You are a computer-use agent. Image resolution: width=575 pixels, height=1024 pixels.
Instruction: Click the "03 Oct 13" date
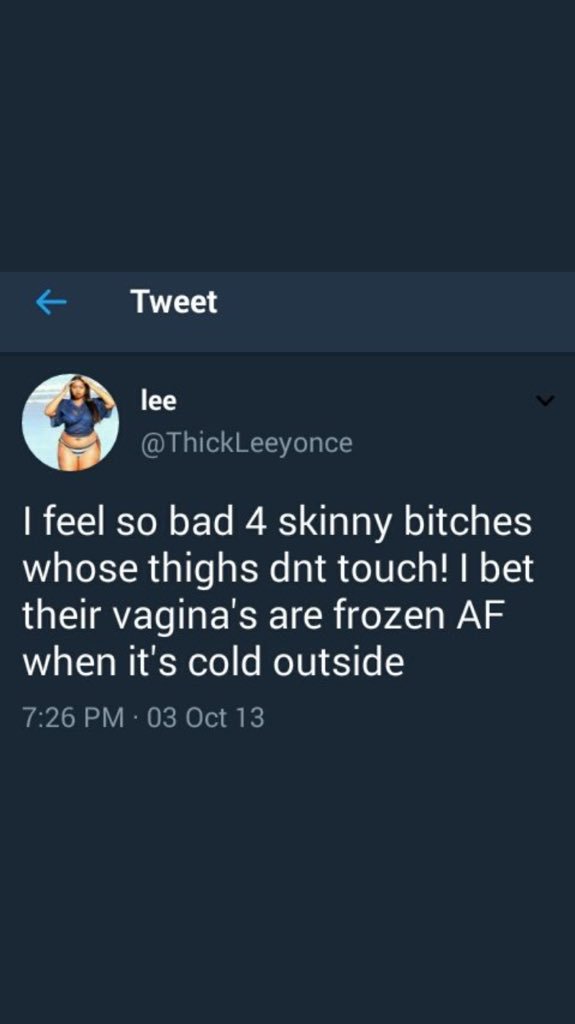(x=205, y=718)
